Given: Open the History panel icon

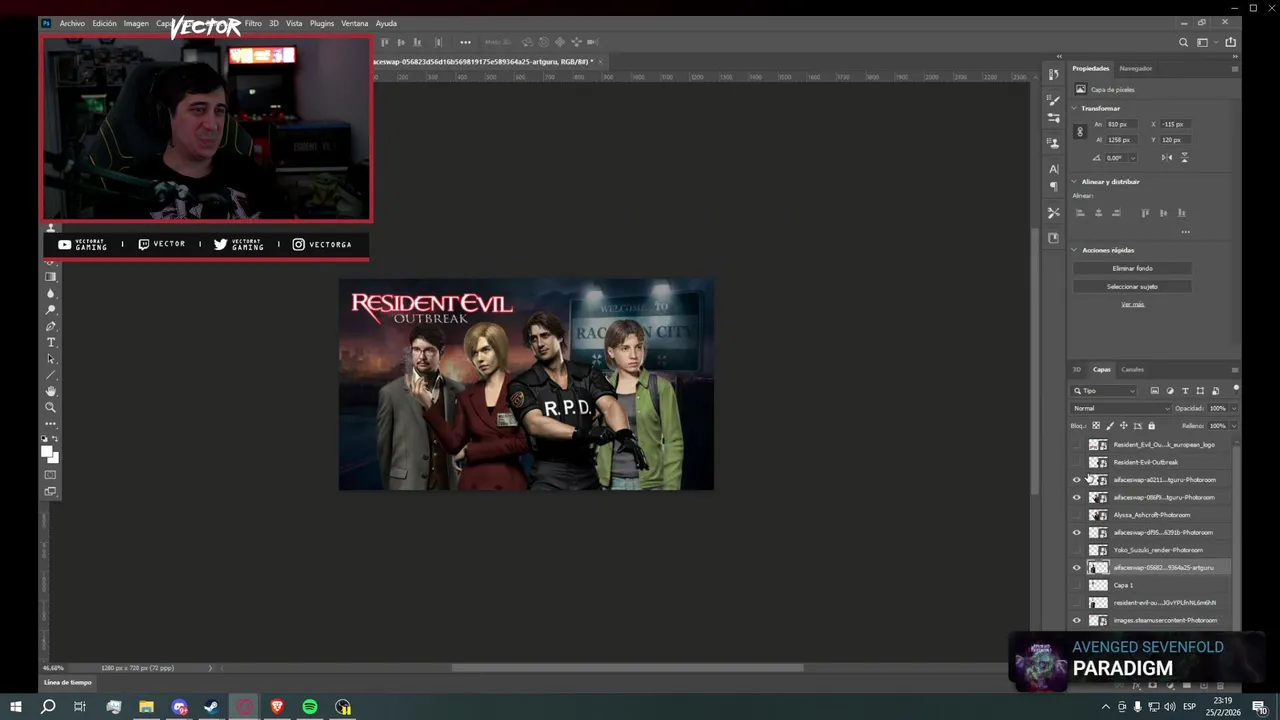Looking at the screenshot, I should coord(1053,74).
